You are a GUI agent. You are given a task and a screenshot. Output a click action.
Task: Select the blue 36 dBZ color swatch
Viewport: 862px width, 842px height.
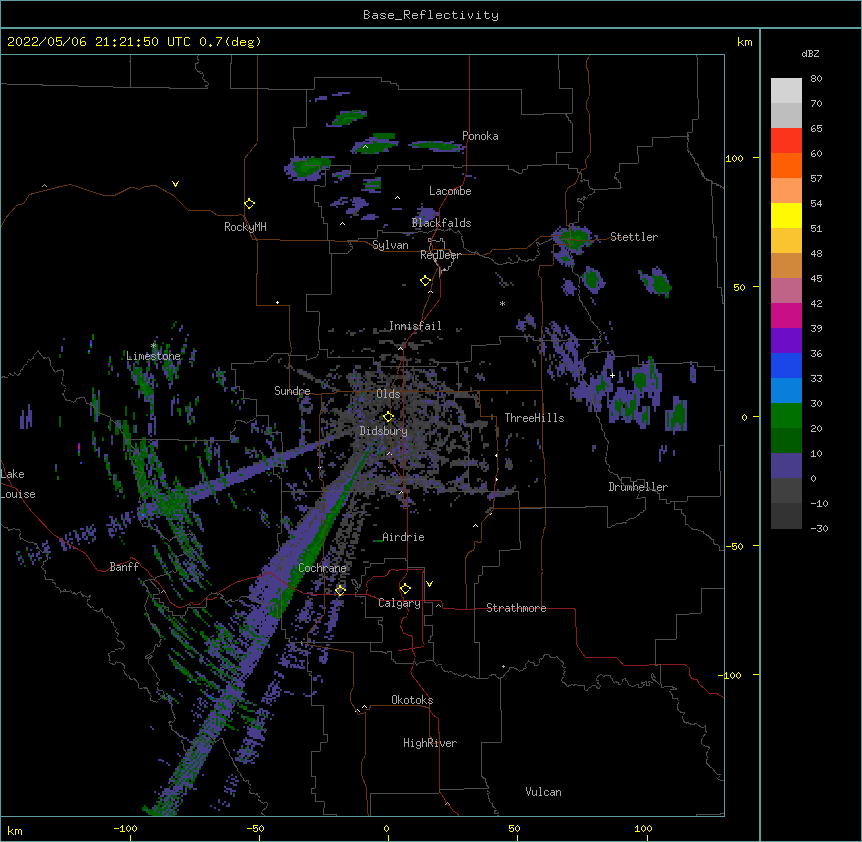(786, 365)
